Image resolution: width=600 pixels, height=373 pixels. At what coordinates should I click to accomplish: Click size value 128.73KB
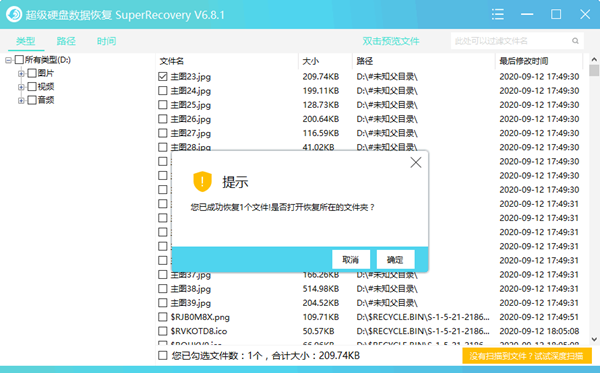pyautogui.click(x=321, y=105)
